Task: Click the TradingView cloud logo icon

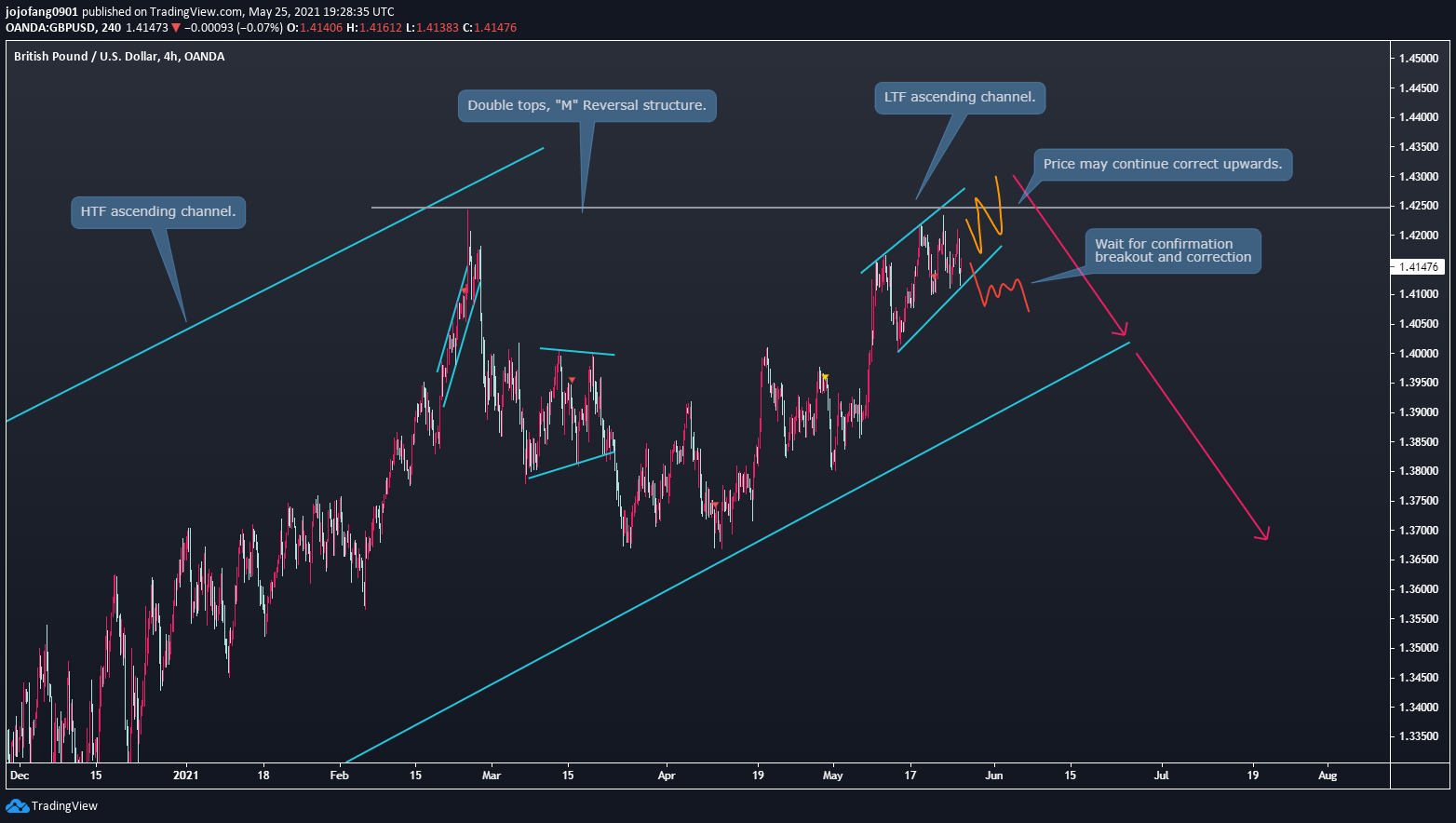Action: click(17, 805)
